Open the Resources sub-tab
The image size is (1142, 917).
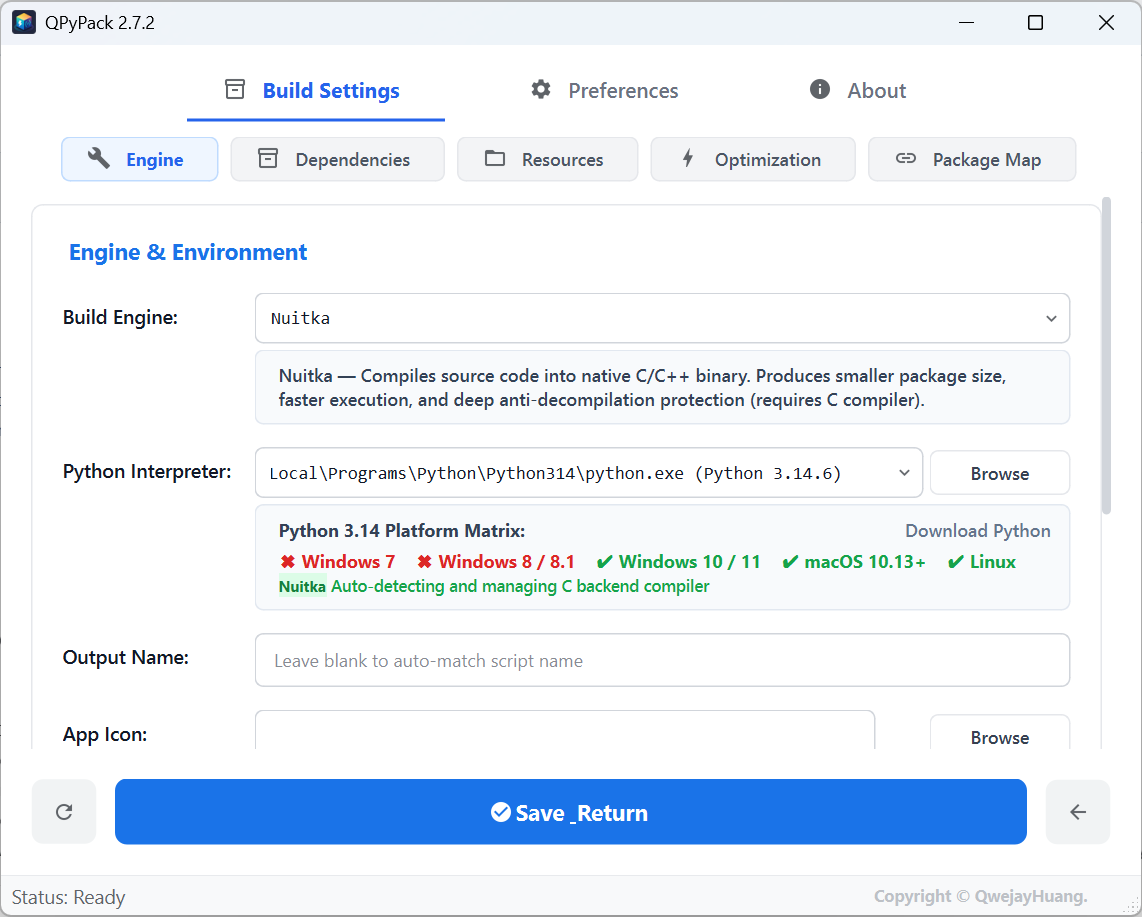548,160
